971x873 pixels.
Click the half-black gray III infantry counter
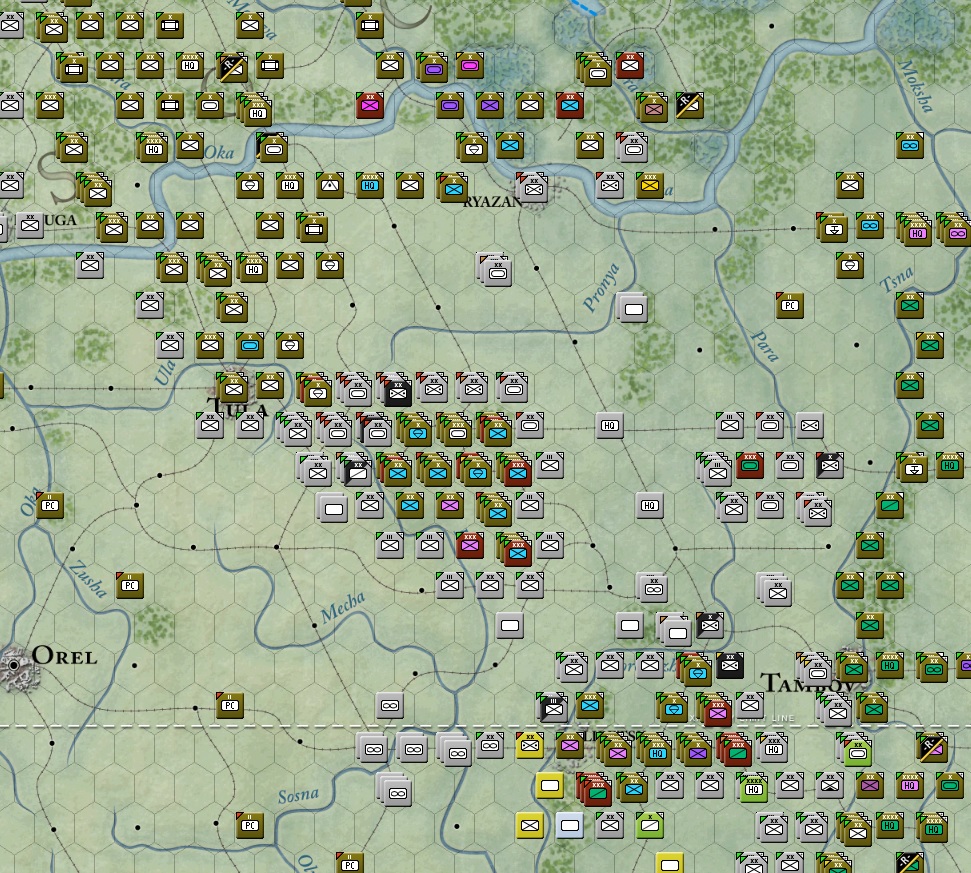[552, 707]
